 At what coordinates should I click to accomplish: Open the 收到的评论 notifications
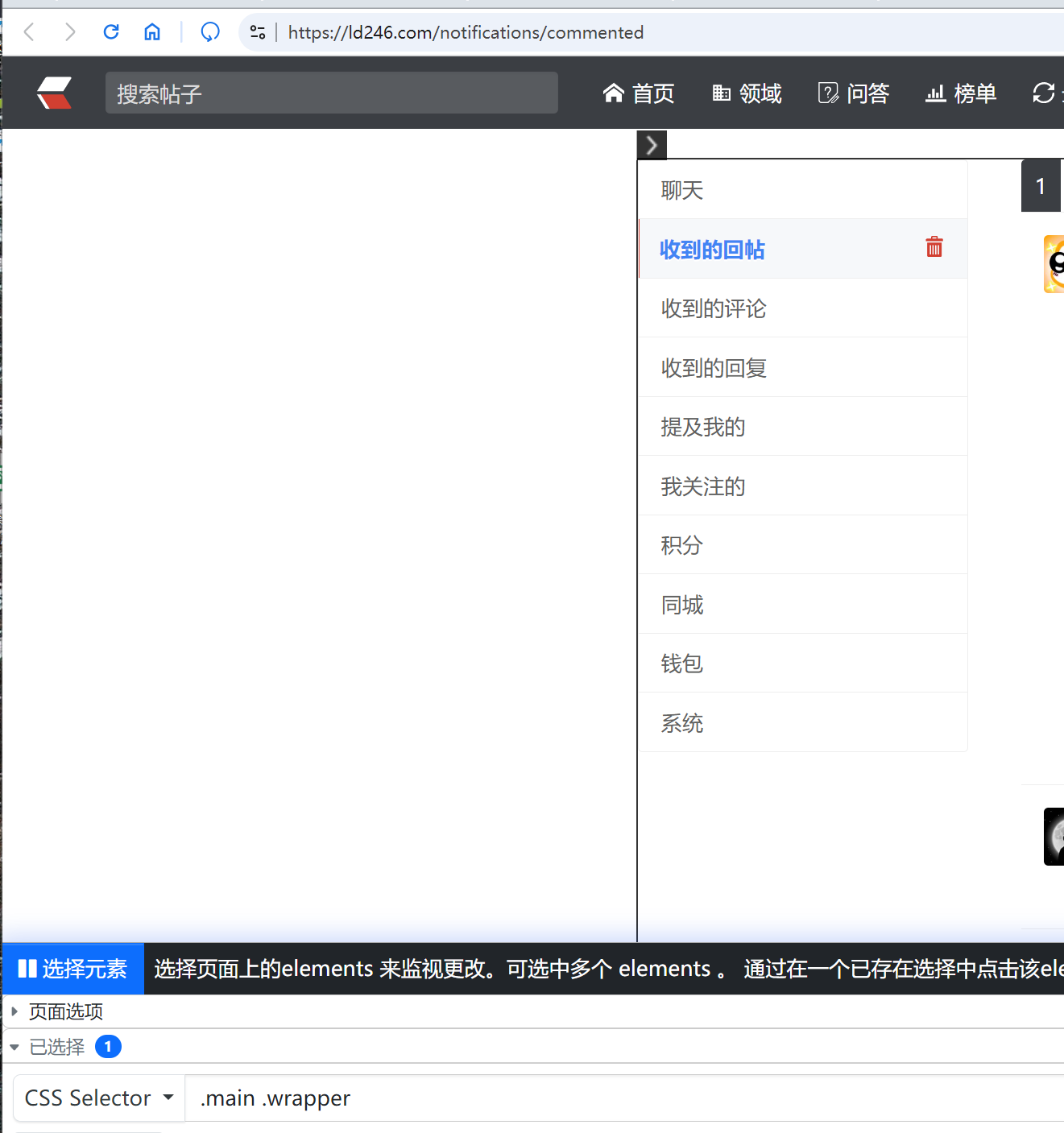pos(714,308)
